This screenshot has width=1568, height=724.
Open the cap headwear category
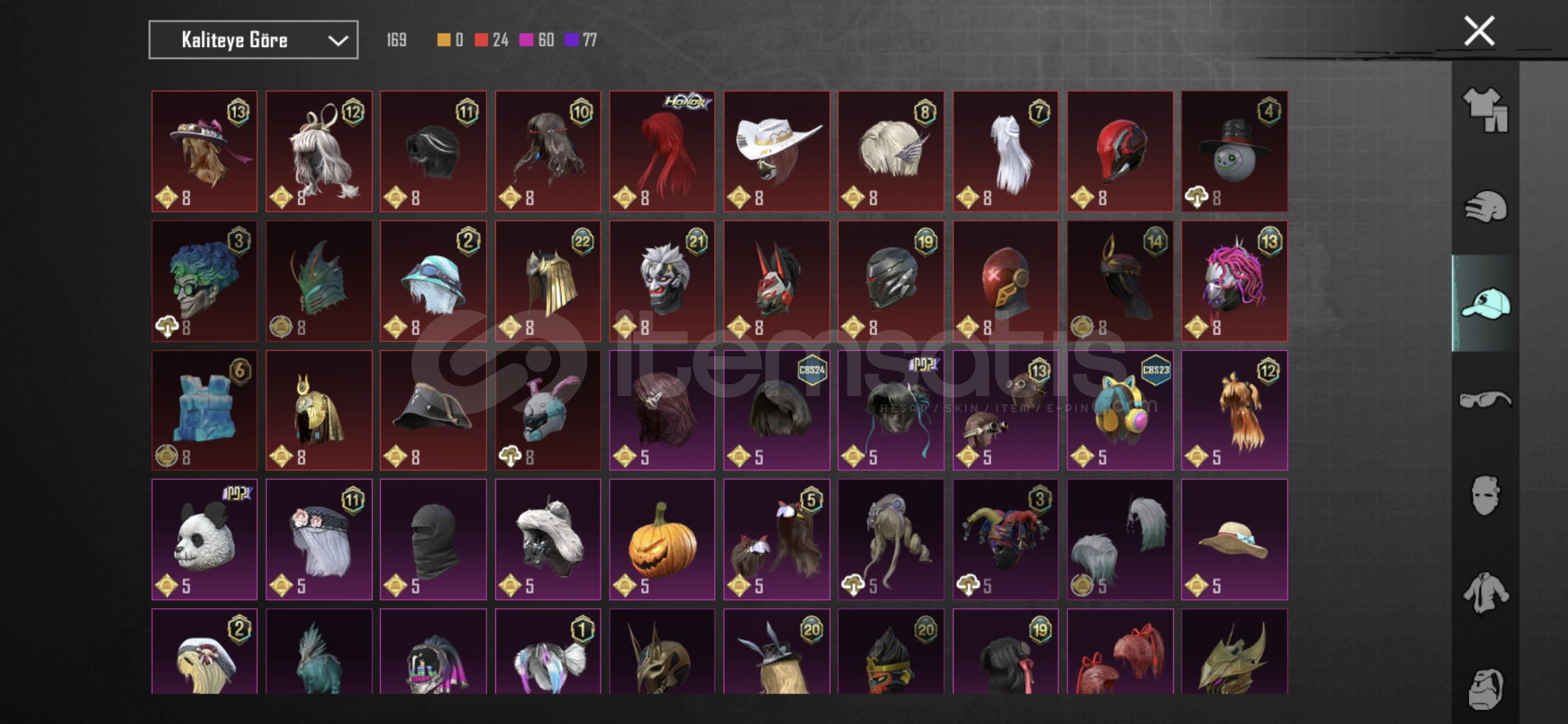1486,304
